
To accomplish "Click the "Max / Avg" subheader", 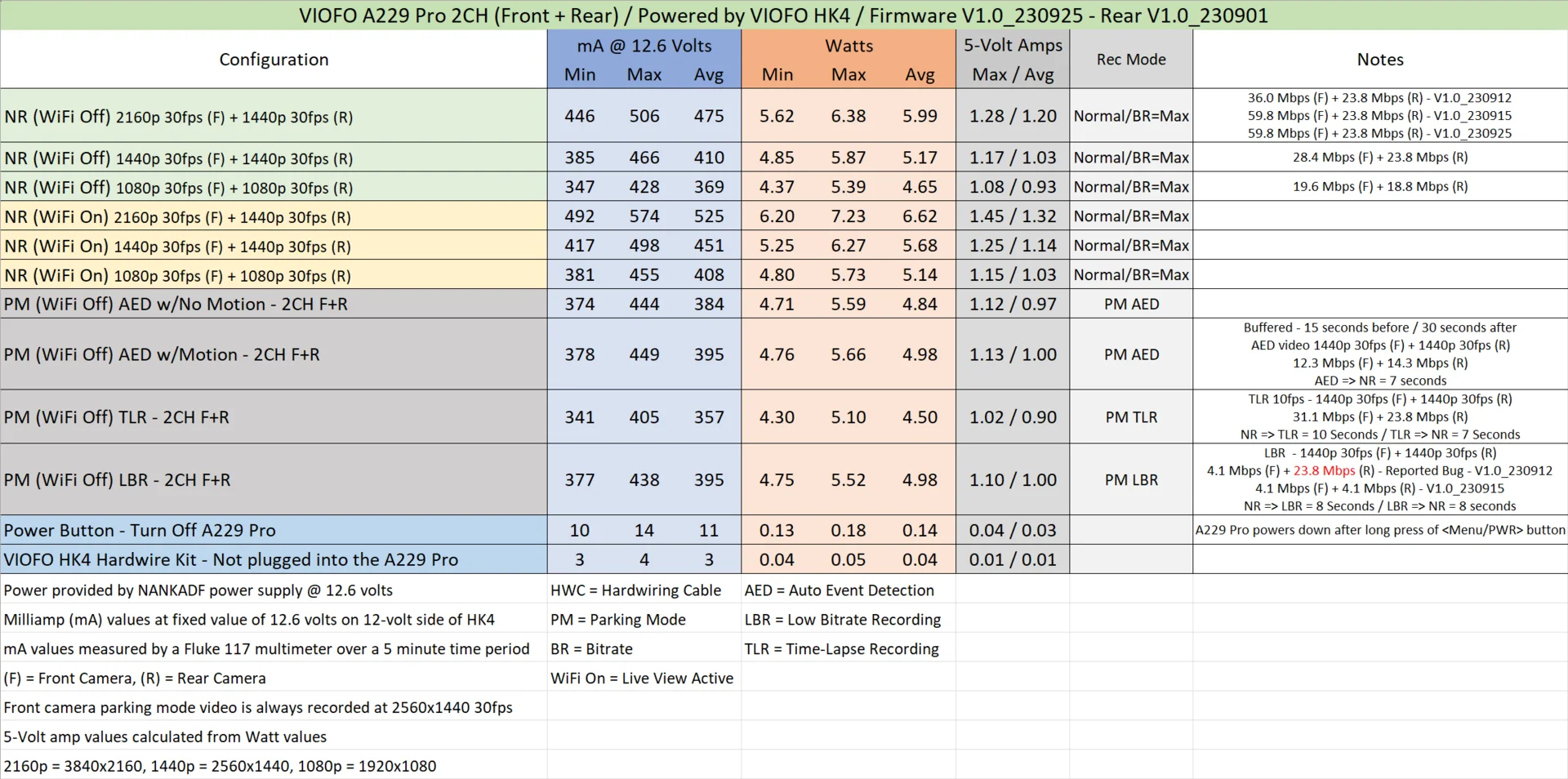I will tap(1013, 74).
